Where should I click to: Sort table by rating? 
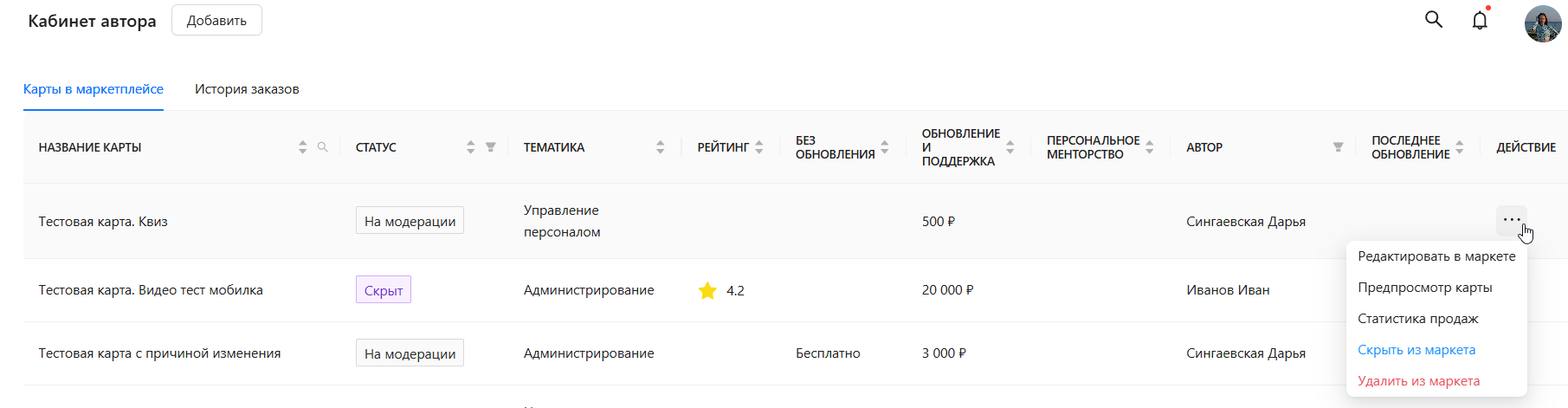[759, 147]
